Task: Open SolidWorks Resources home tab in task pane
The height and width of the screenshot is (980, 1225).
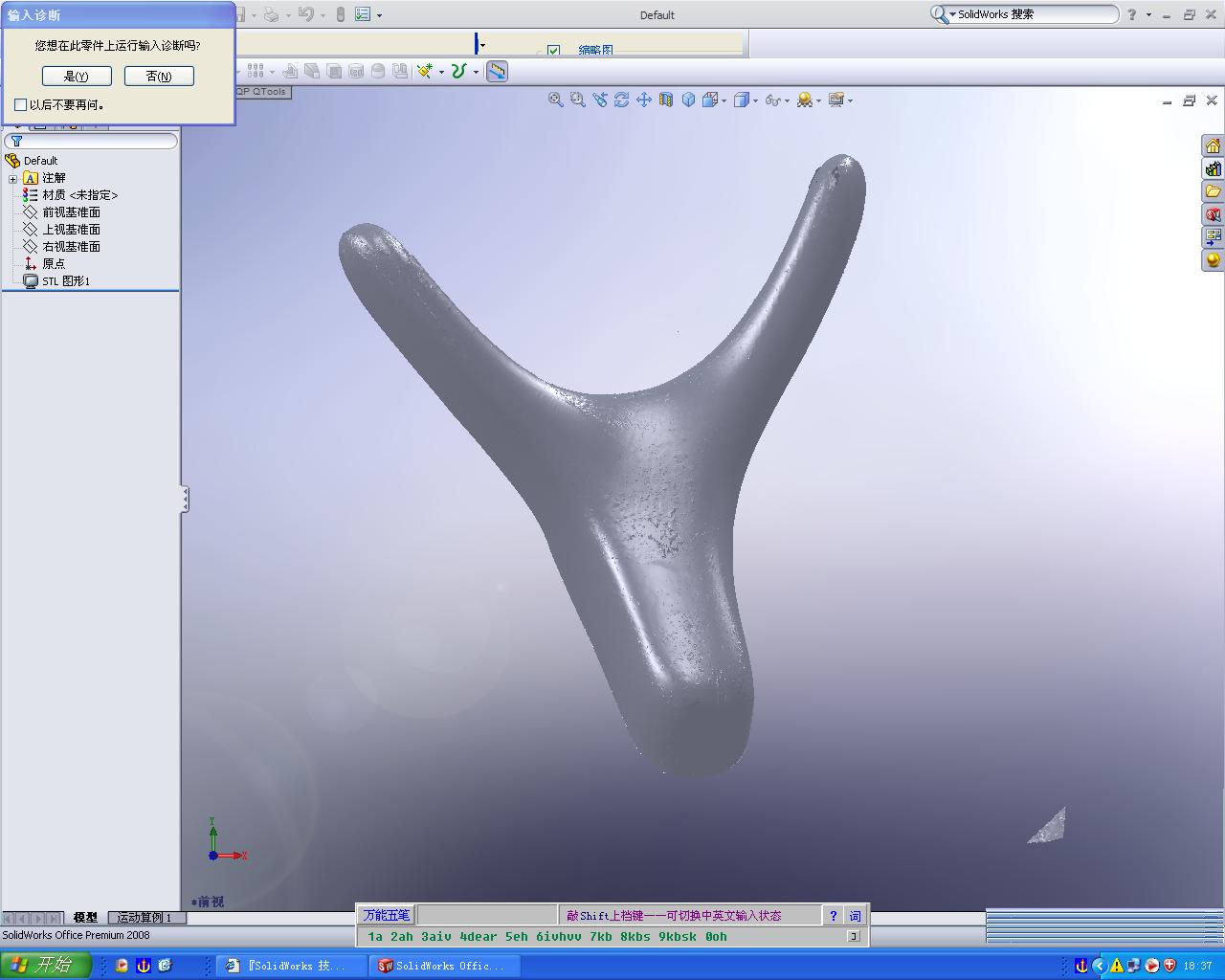Action: pos(1213,145)
